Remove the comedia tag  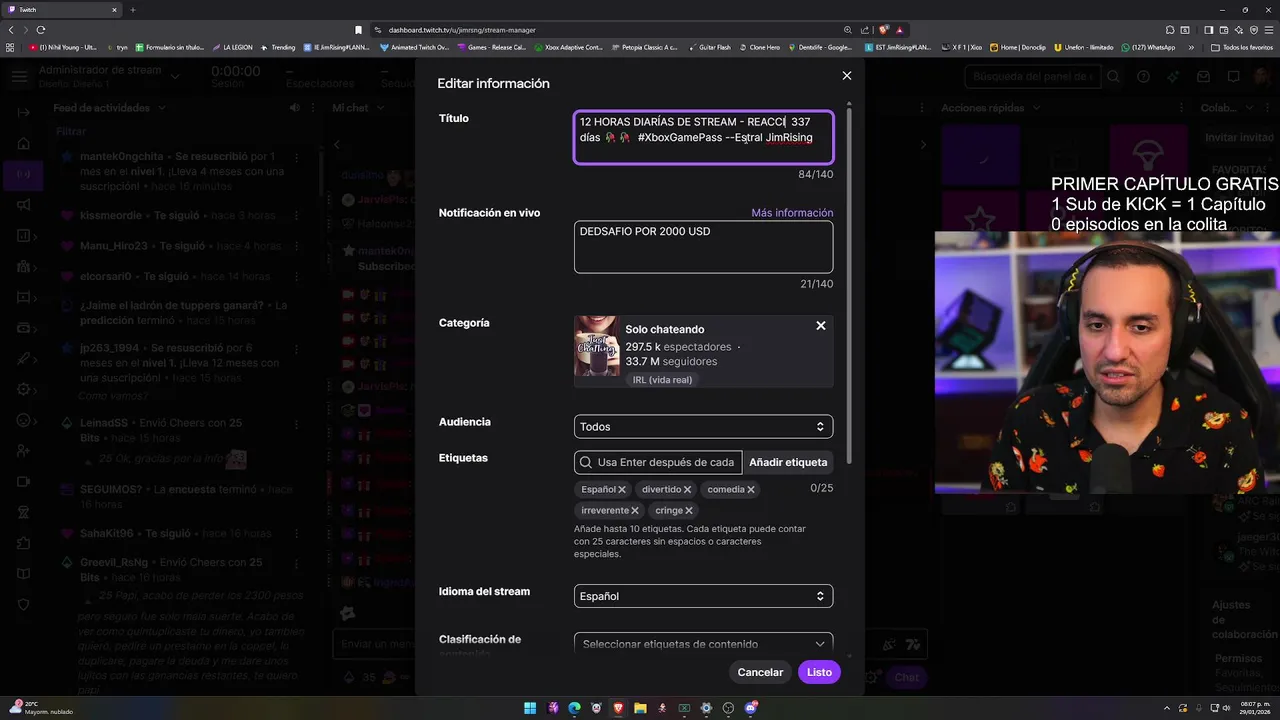[x=750, y=490]
